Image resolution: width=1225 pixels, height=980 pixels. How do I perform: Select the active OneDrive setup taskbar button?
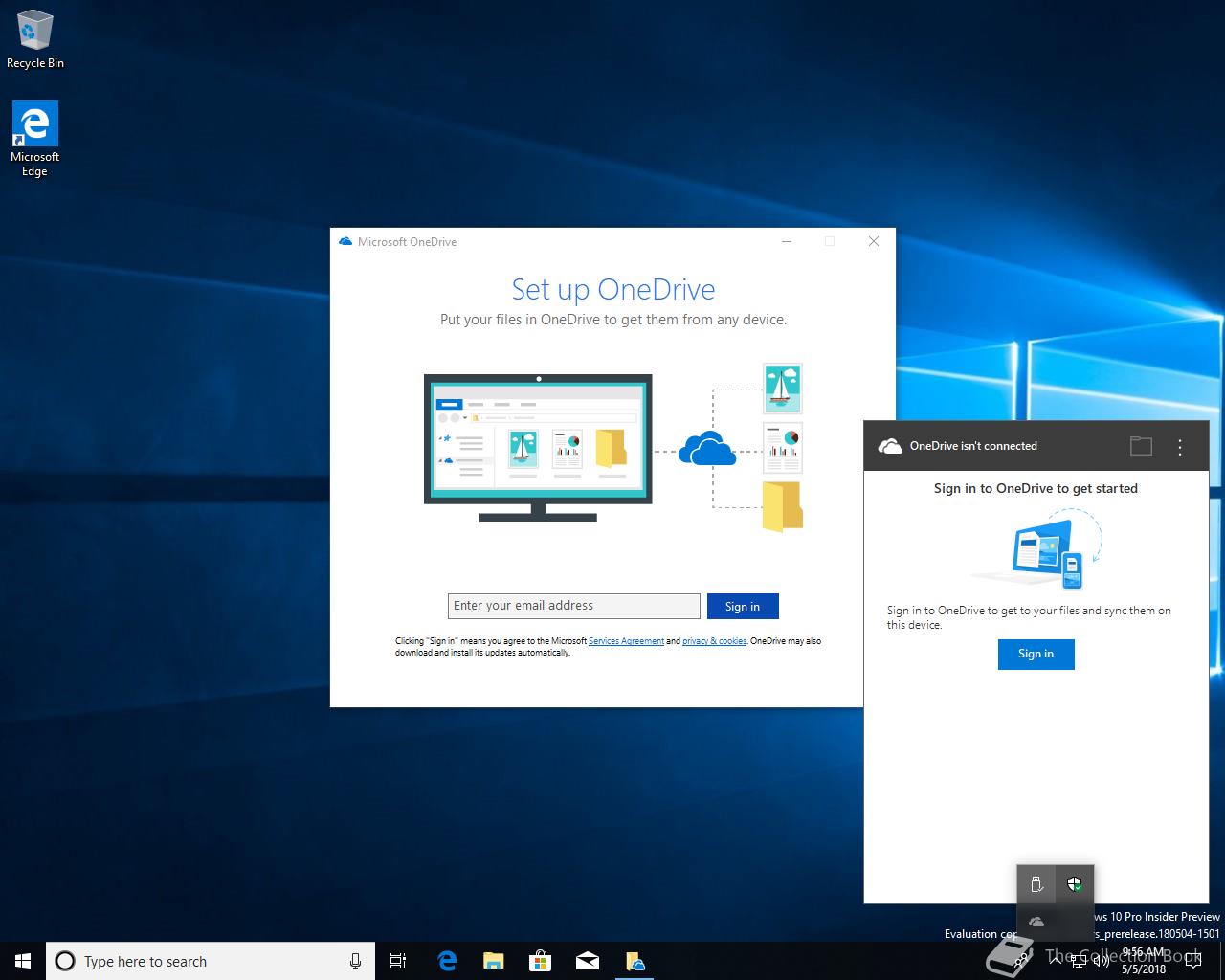pyautogui.click(x=635, y=961)
